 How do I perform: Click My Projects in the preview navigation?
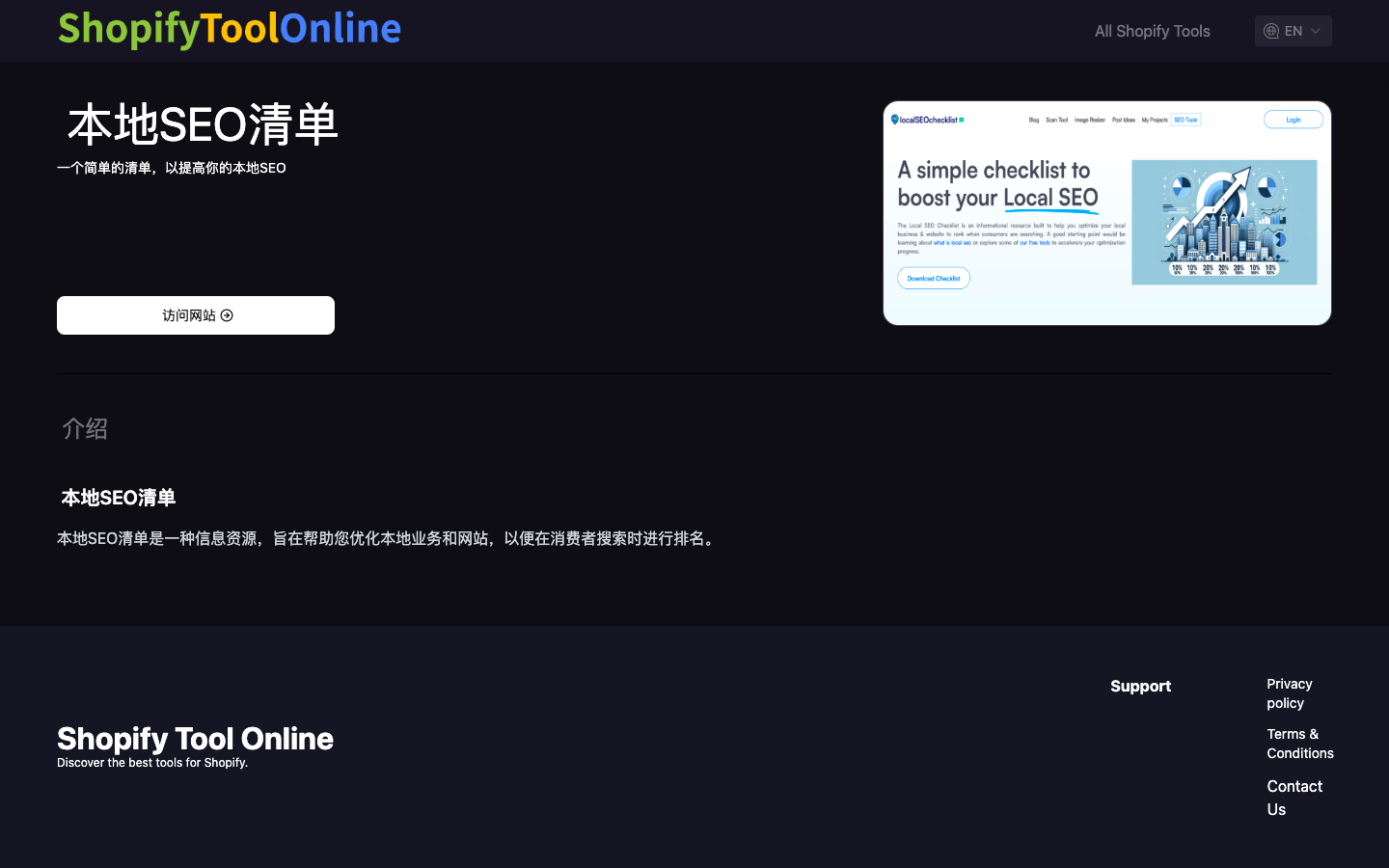point(1155,120)
